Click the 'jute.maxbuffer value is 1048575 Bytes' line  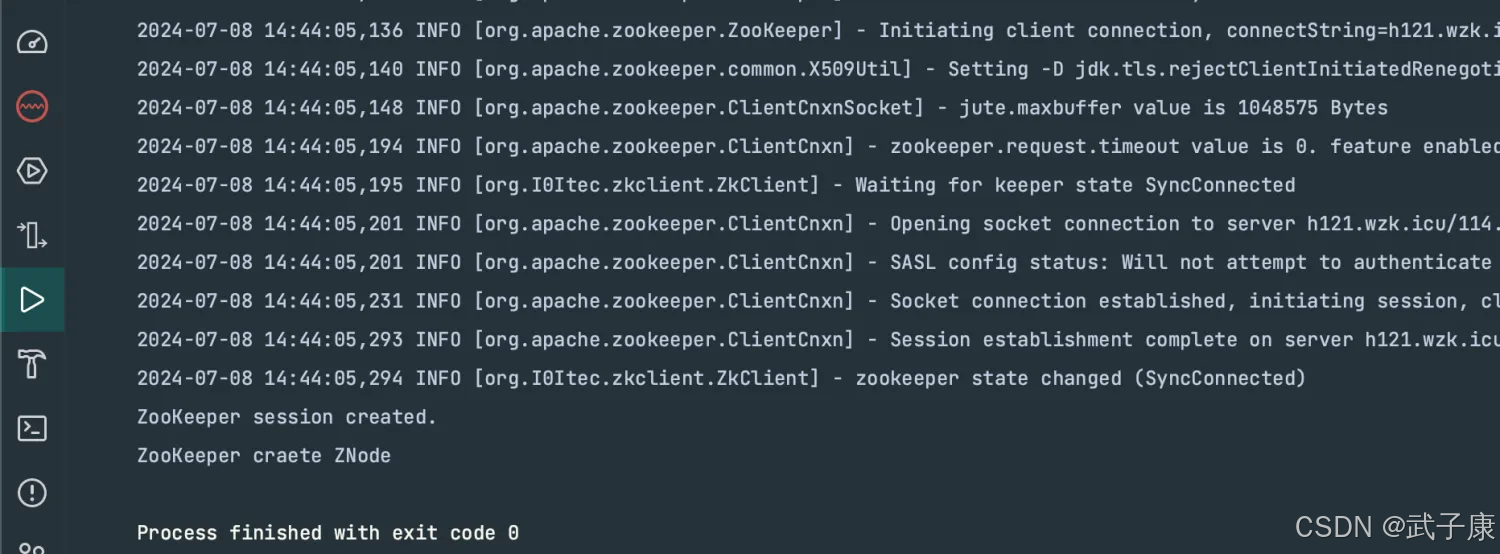point(762,108)
